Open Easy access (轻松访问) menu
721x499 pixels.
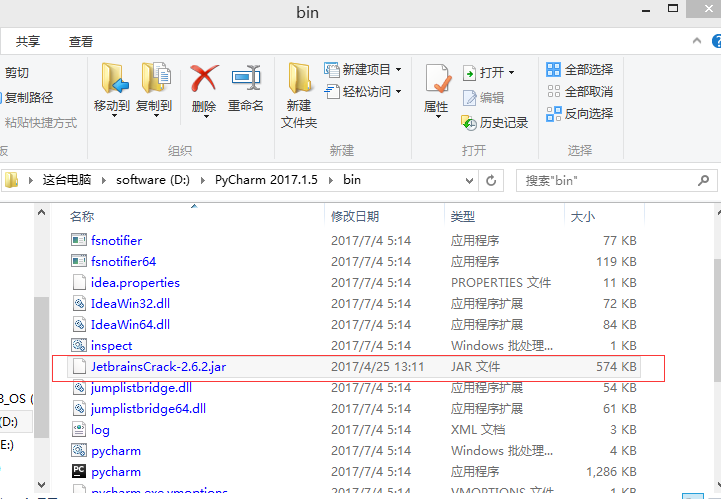(x=363, y=91)
